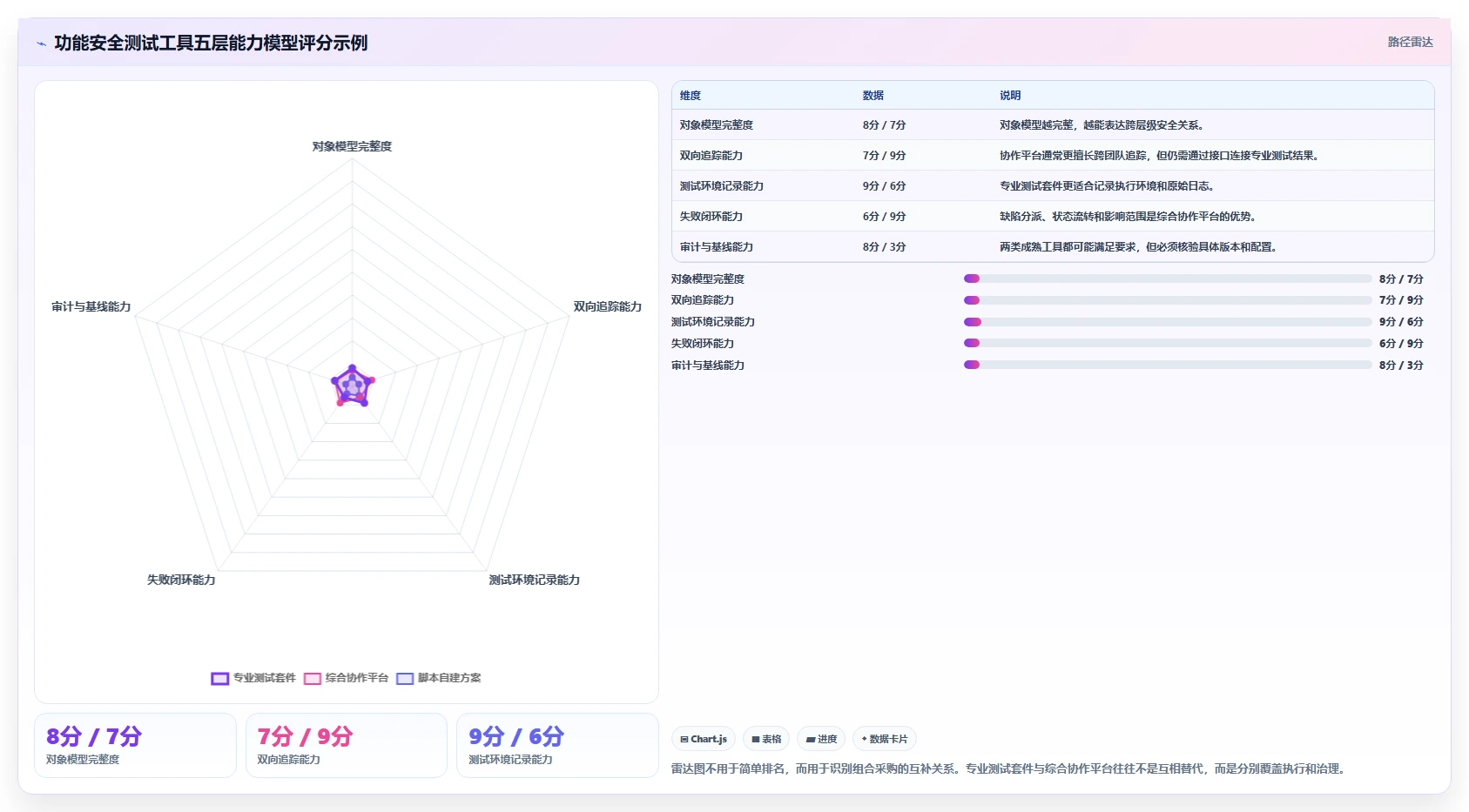Click description 专业测试套件更适合记录执行环境和原始日志。
This screenshot has width=1469, height=812.
coord(1107,186)
